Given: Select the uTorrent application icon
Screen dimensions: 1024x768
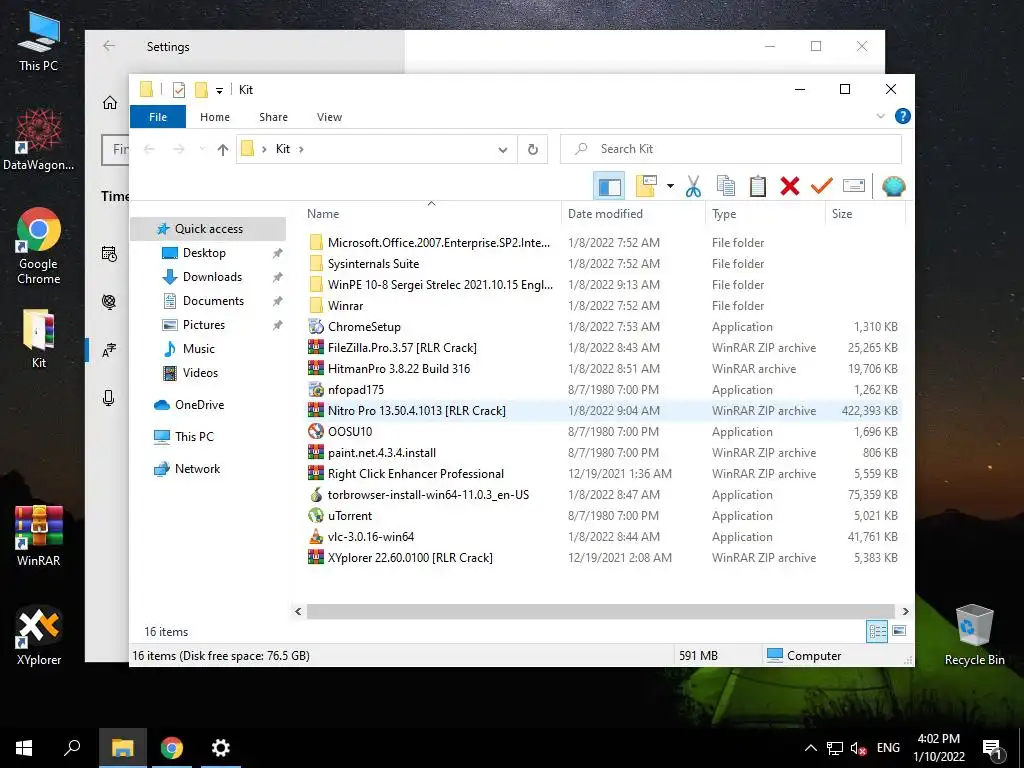Looking at the screenshot, I should [316, 516].
